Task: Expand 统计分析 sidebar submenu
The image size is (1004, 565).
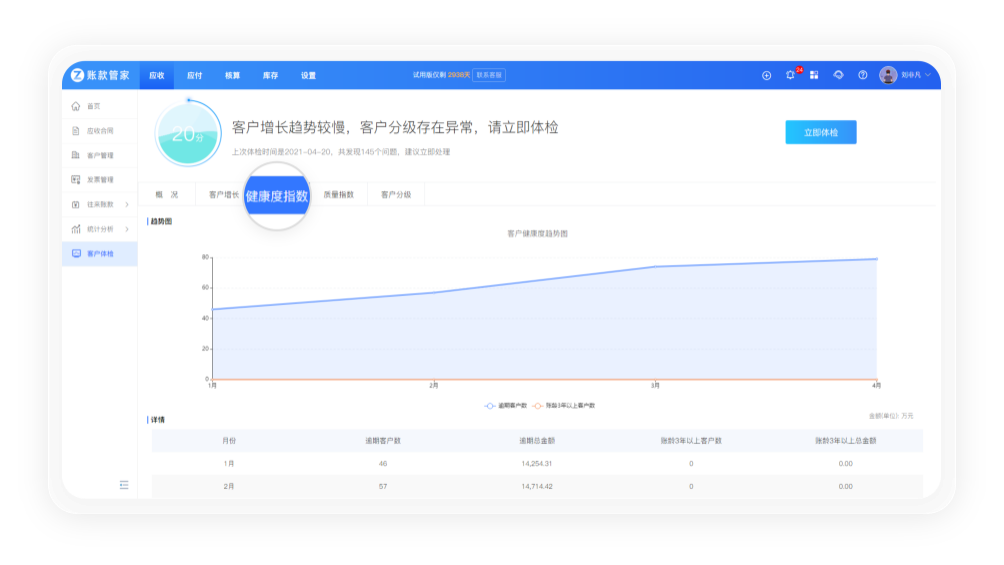Action: (x=127, y=229)
